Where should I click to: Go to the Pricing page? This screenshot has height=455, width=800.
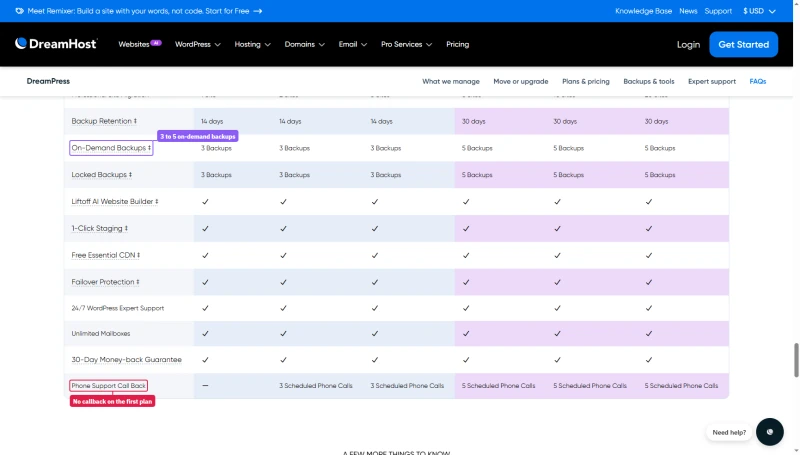click(x=458, y=44)
